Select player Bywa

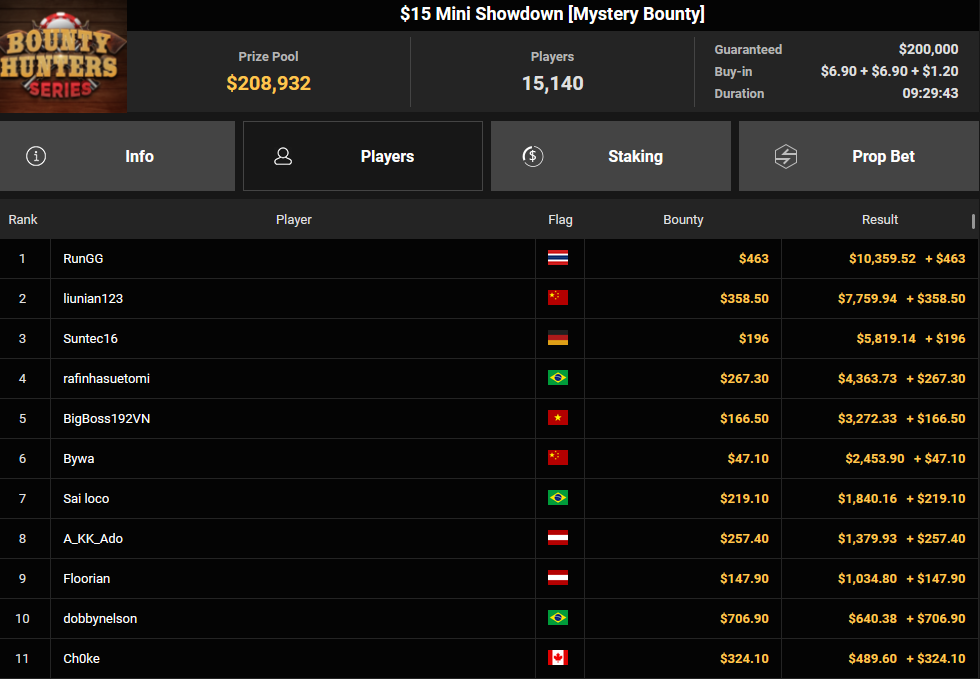[x=79, y=458]
